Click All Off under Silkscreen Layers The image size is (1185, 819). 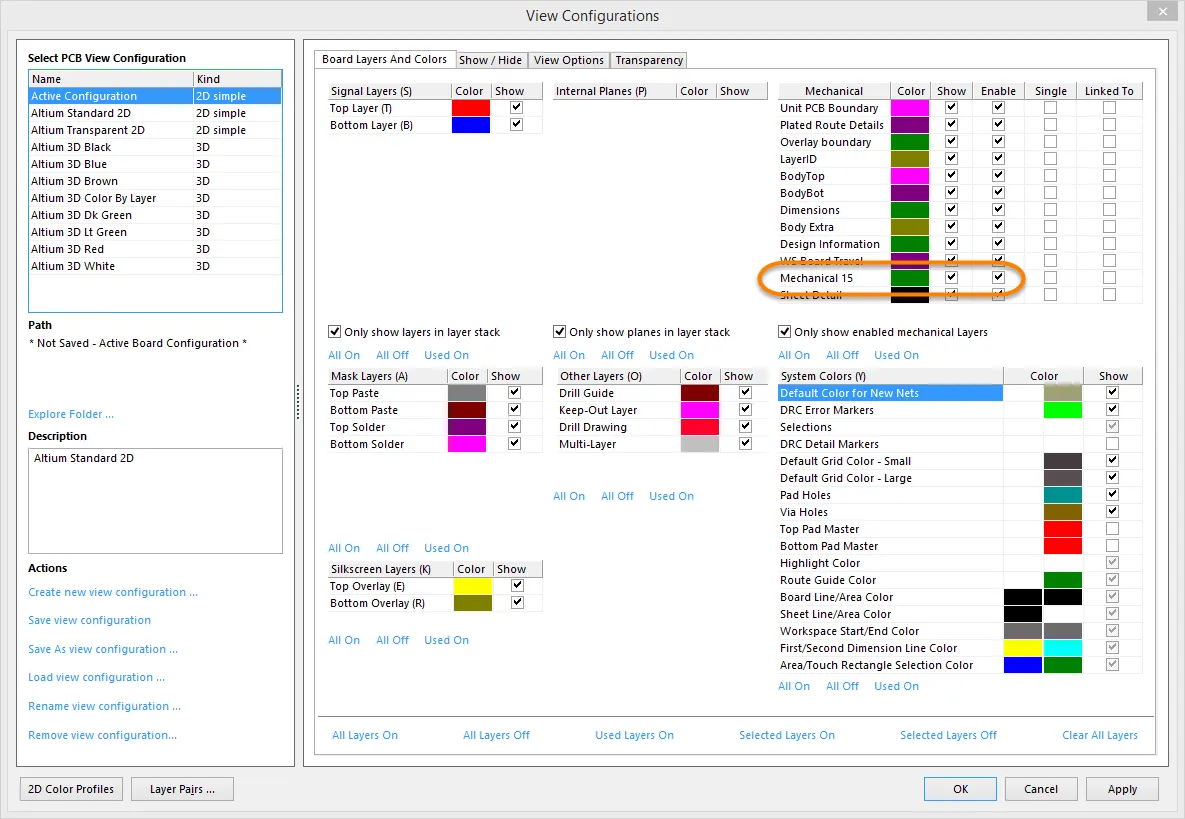[x=392, y=640]
